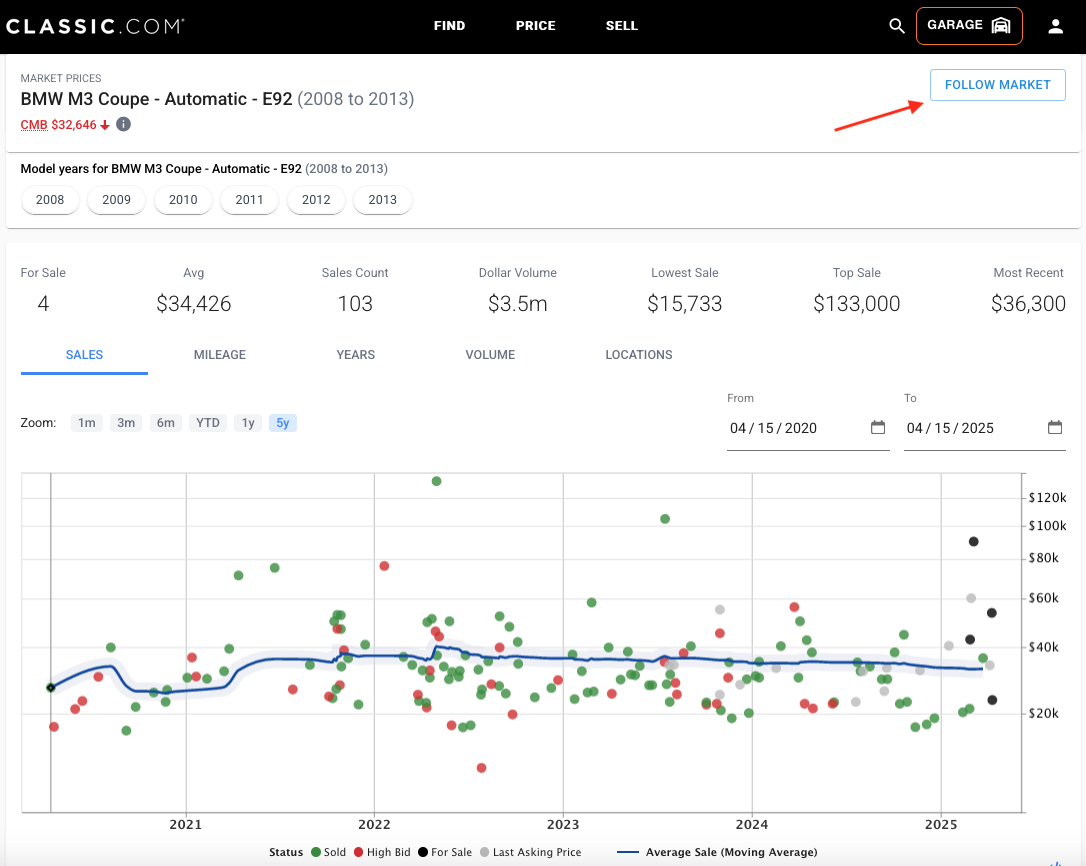Toggle the Sold series in chart legend

click(328, 852)
